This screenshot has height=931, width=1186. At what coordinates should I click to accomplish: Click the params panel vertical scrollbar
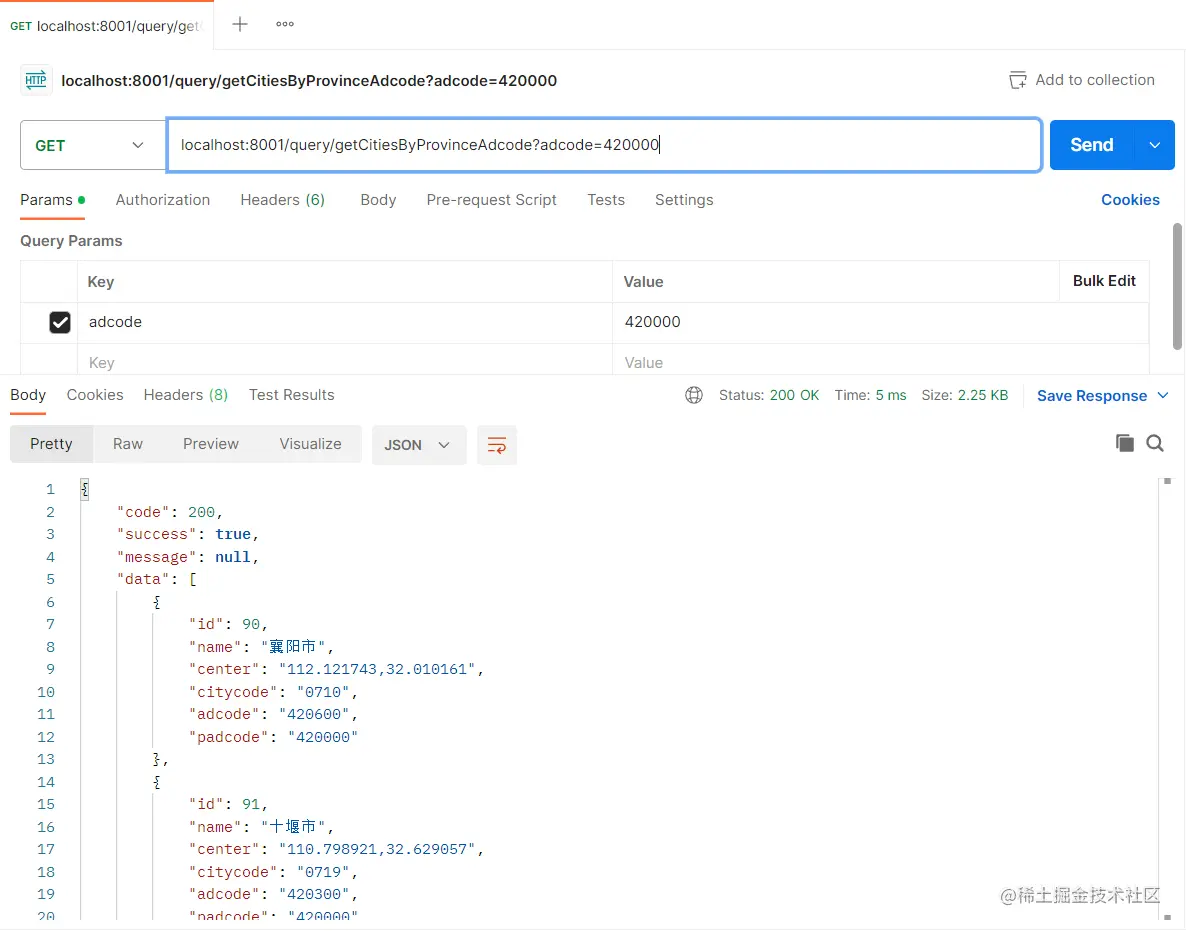point(1177,286)
